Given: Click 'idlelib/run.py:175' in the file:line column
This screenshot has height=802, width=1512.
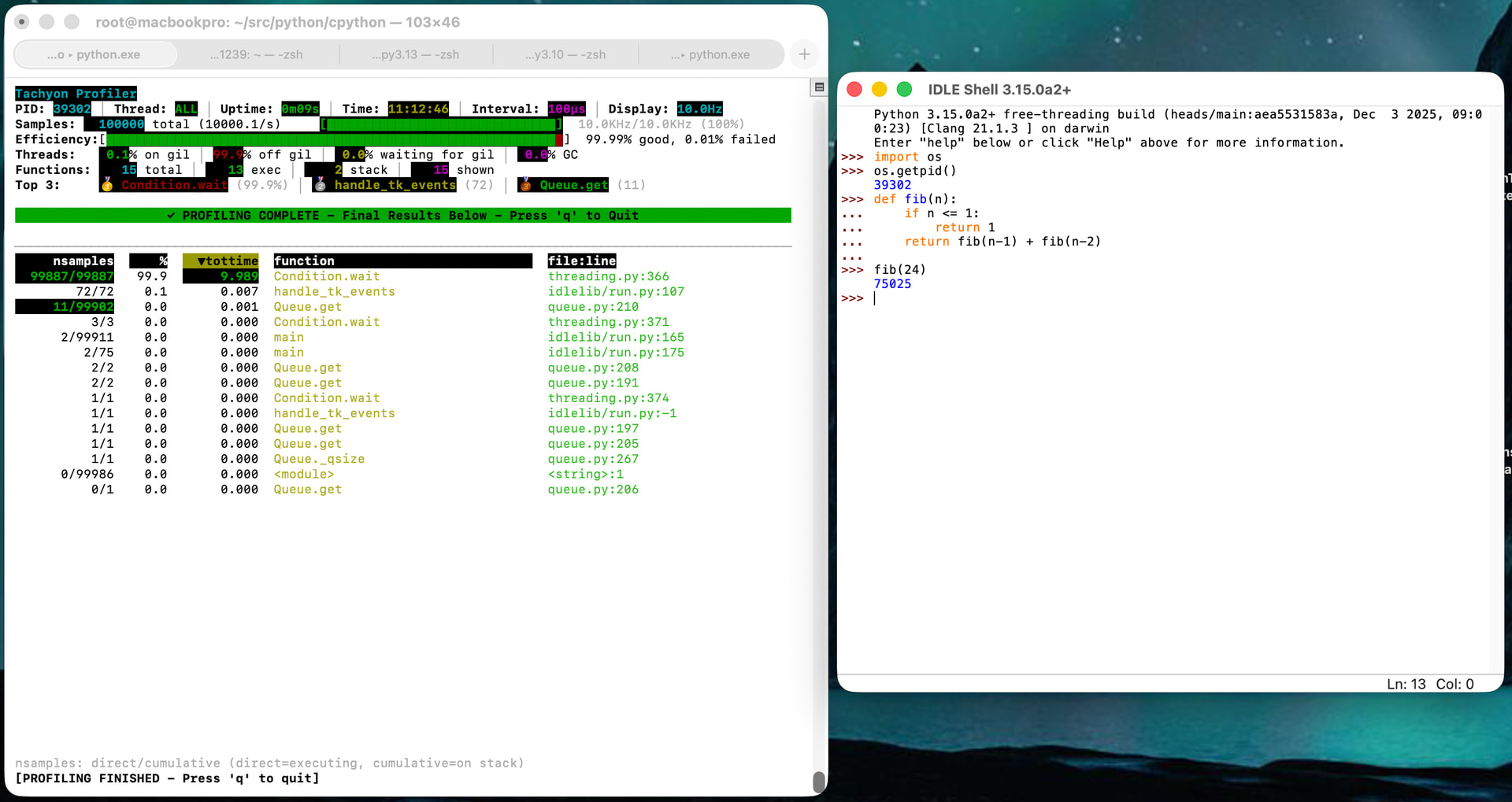Looking at the screenshot, I should 616,353.
